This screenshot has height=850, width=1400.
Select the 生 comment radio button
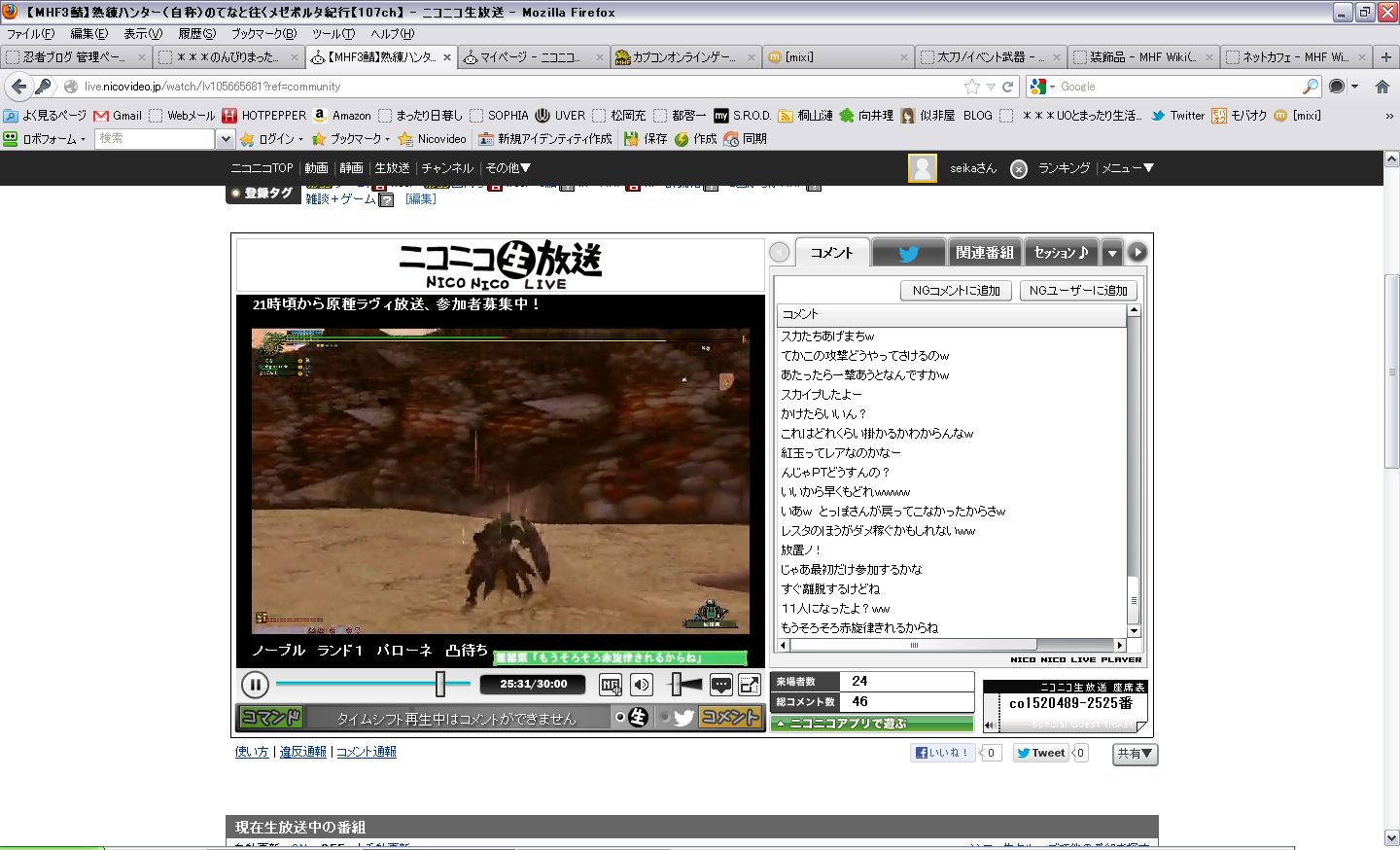(x=620, y=718)
